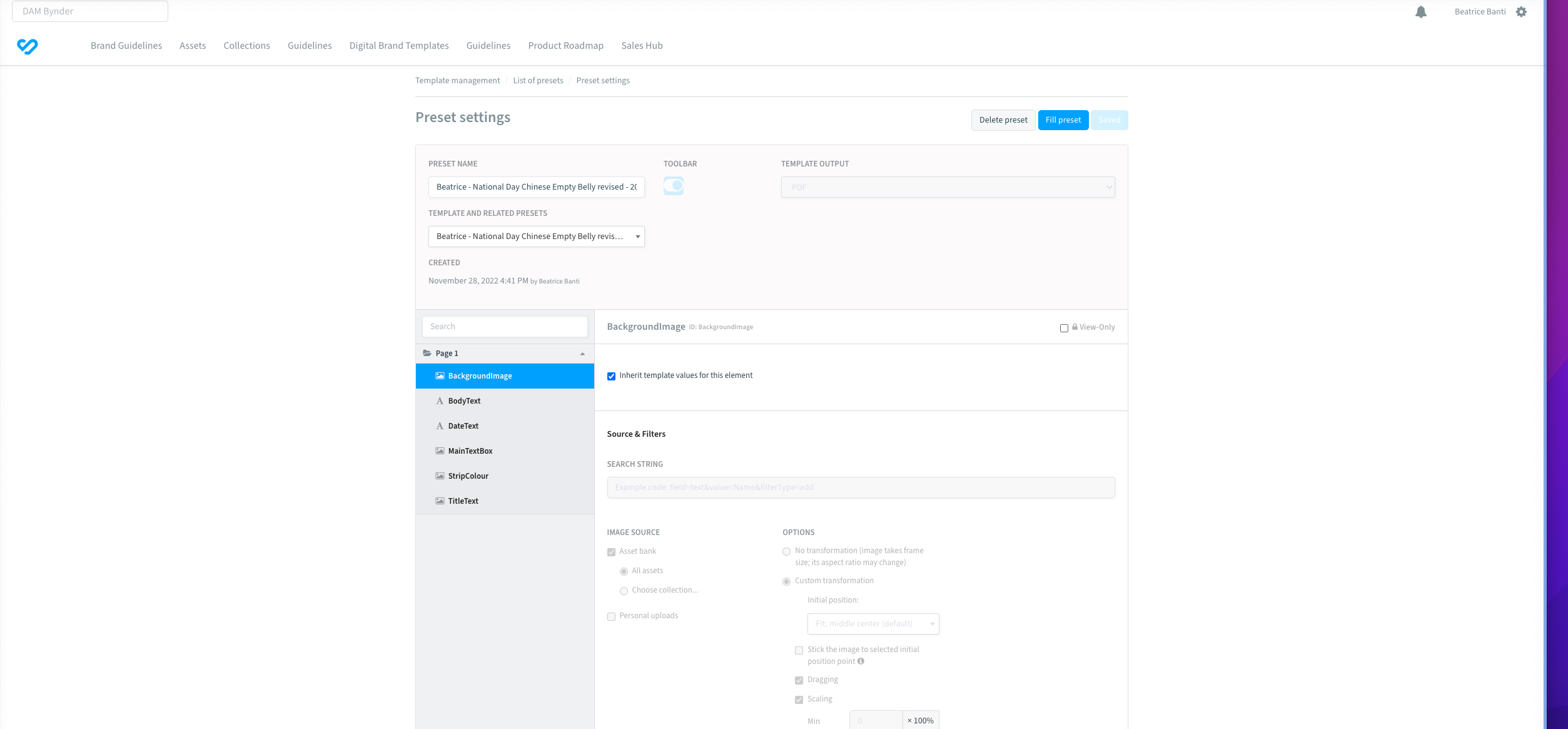Follow the List of presets breadcrumb link
The height and width of the screenshot is (729, 1568).
click(538, 81)
